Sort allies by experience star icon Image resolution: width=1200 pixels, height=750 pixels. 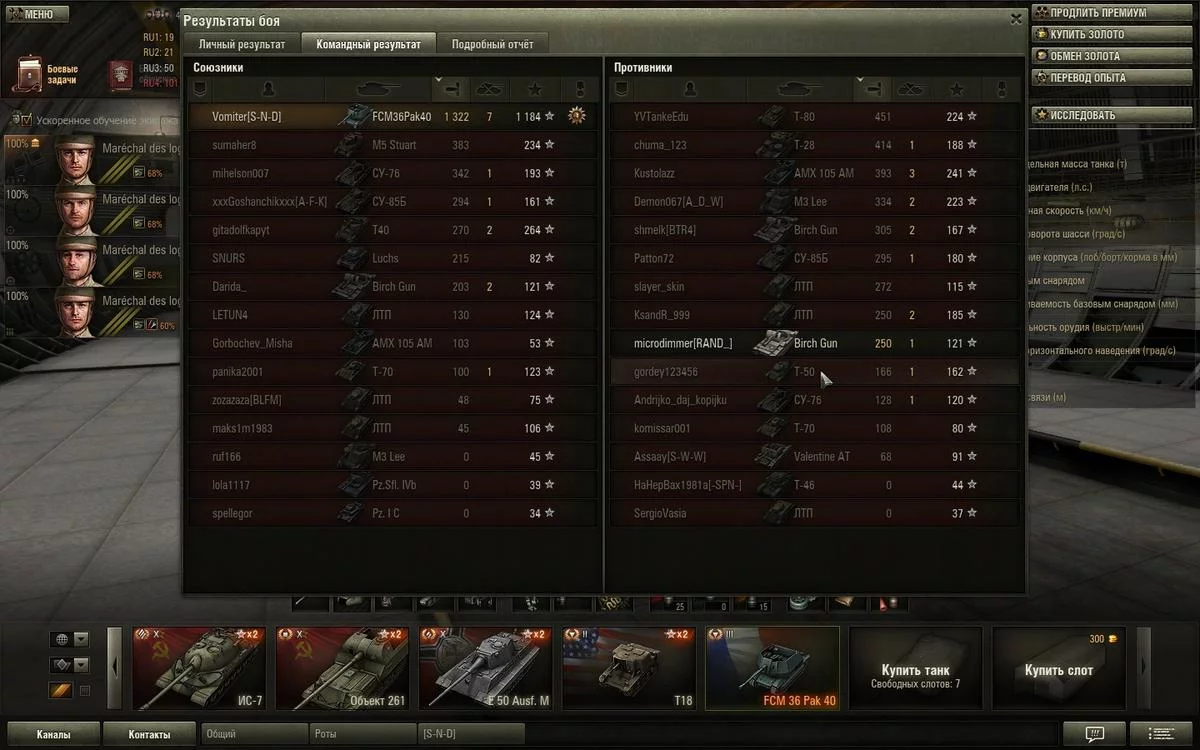click(x=535, y=89)
